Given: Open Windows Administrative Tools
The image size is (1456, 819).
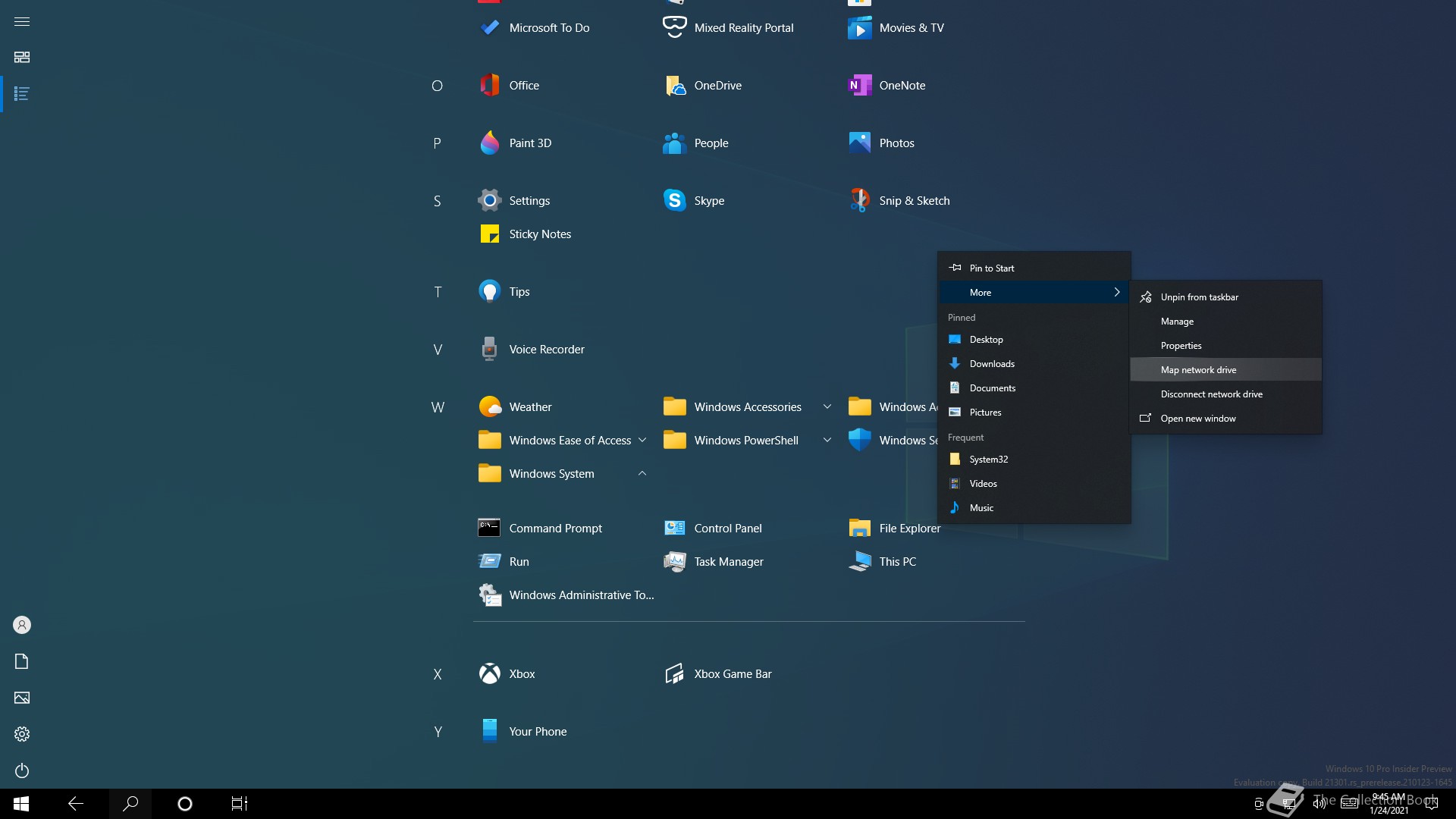Looking at the screenshot, I should pos(566,595).
